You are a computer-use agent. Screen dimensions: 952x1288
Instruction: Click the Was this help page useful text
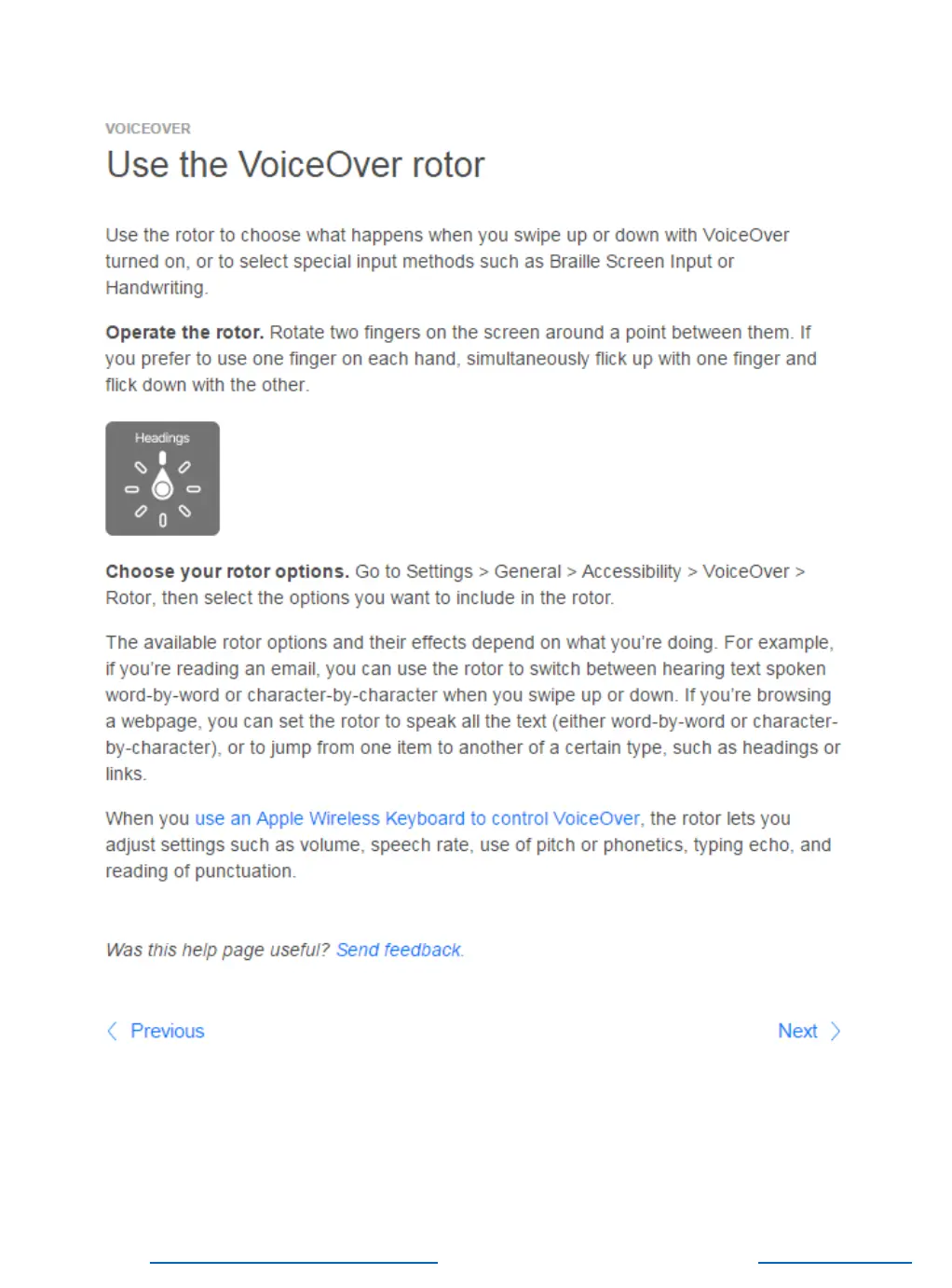click(x=218, y=950)
